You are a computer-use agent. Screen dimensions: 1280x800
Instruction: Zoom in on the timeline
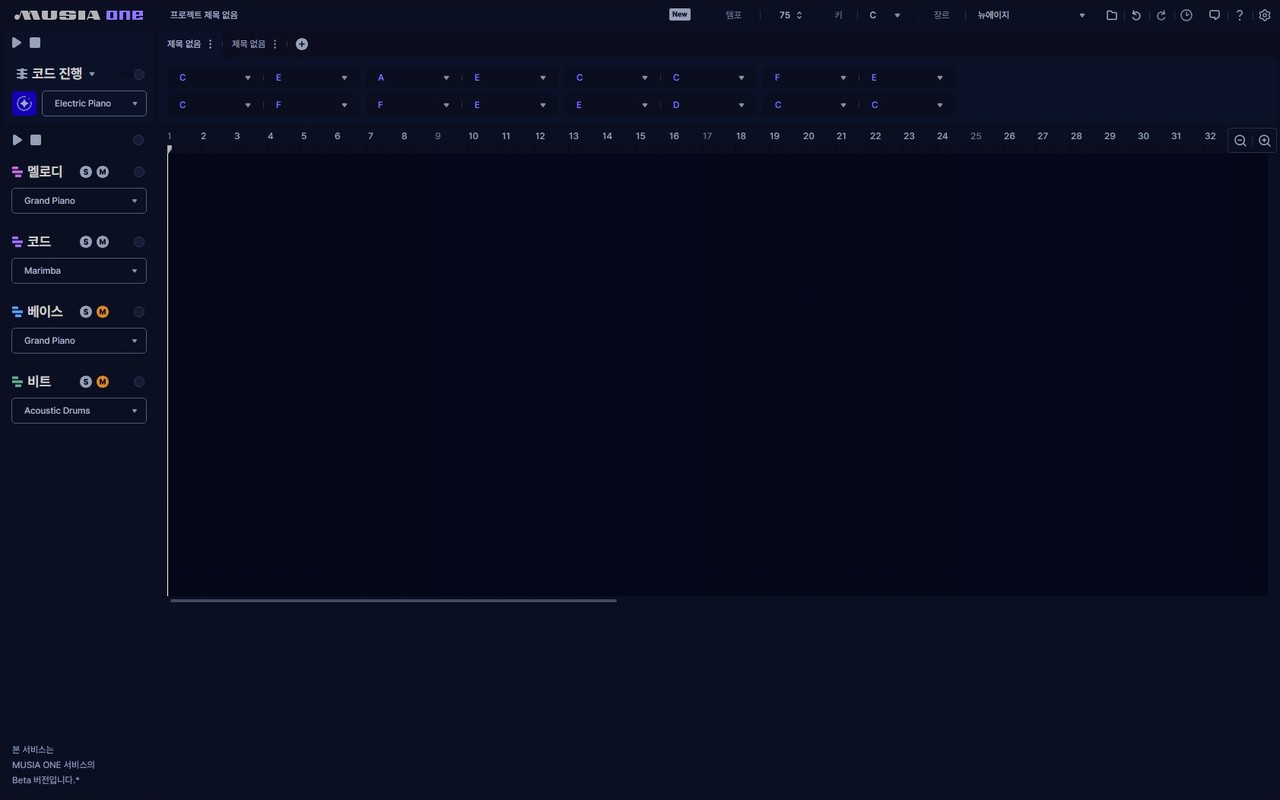tap(1264, 141)
